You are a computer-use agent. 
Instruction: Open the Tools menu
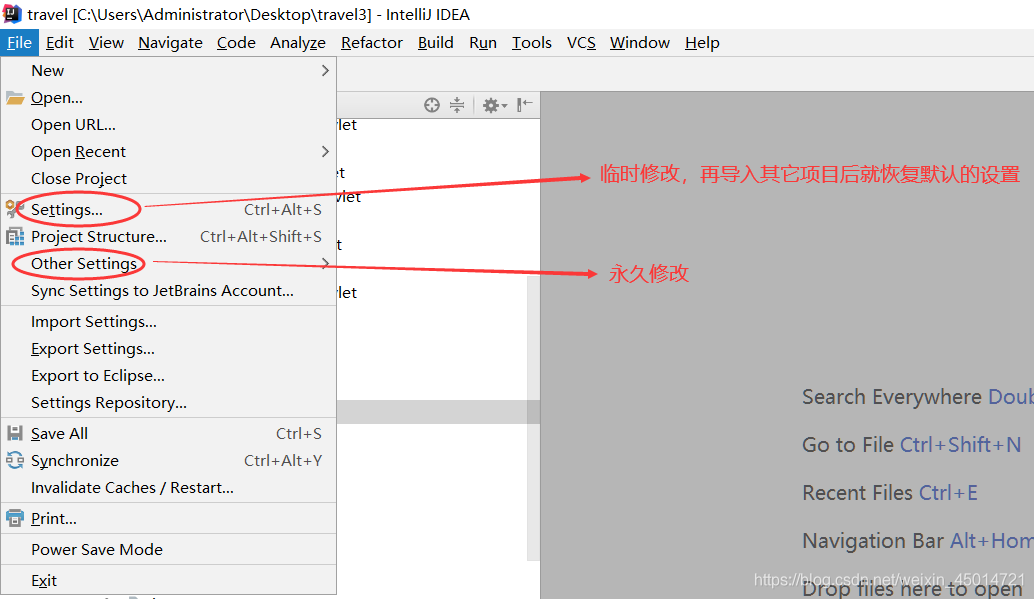click(x=532, y=43)
